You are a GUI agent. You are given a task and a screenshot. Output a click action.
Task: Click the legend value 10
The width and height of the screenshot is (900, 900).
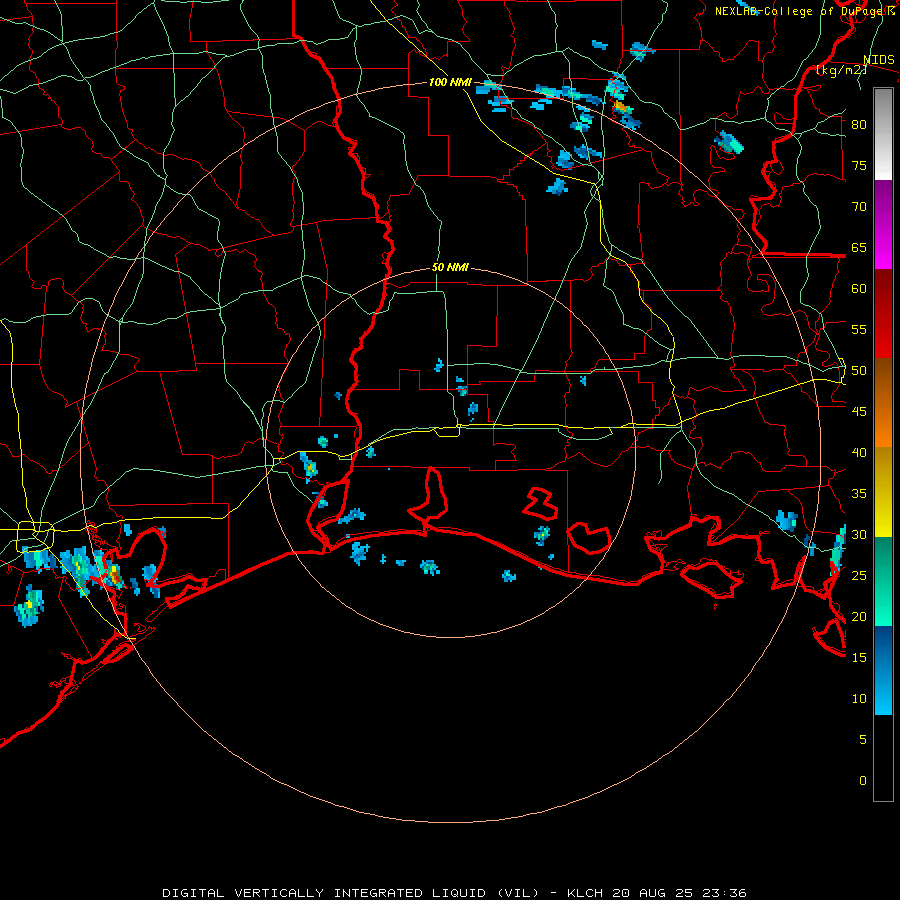pos(859,699)
